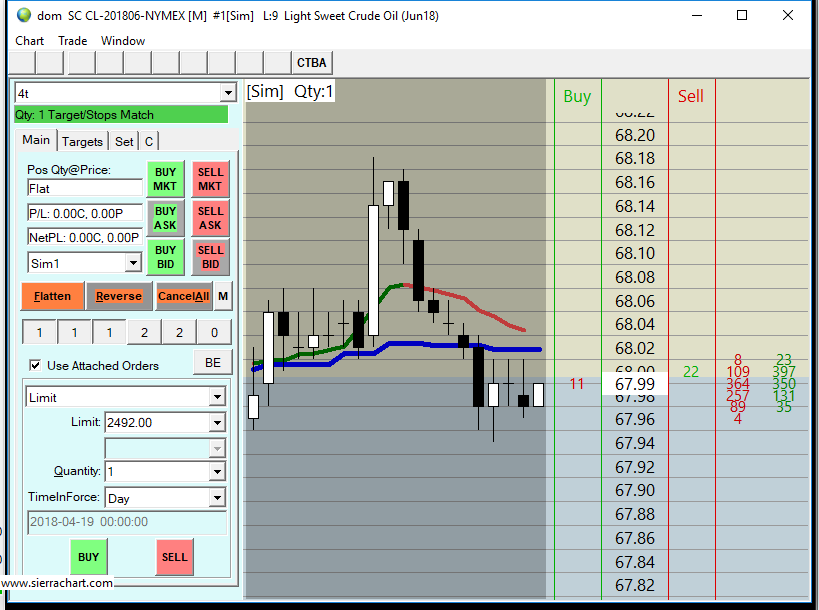Image resolution: width=819 pixels, height=610 pixels.
Task: Click the P/L 0.00C, 0.00P field
Action: 85,213
